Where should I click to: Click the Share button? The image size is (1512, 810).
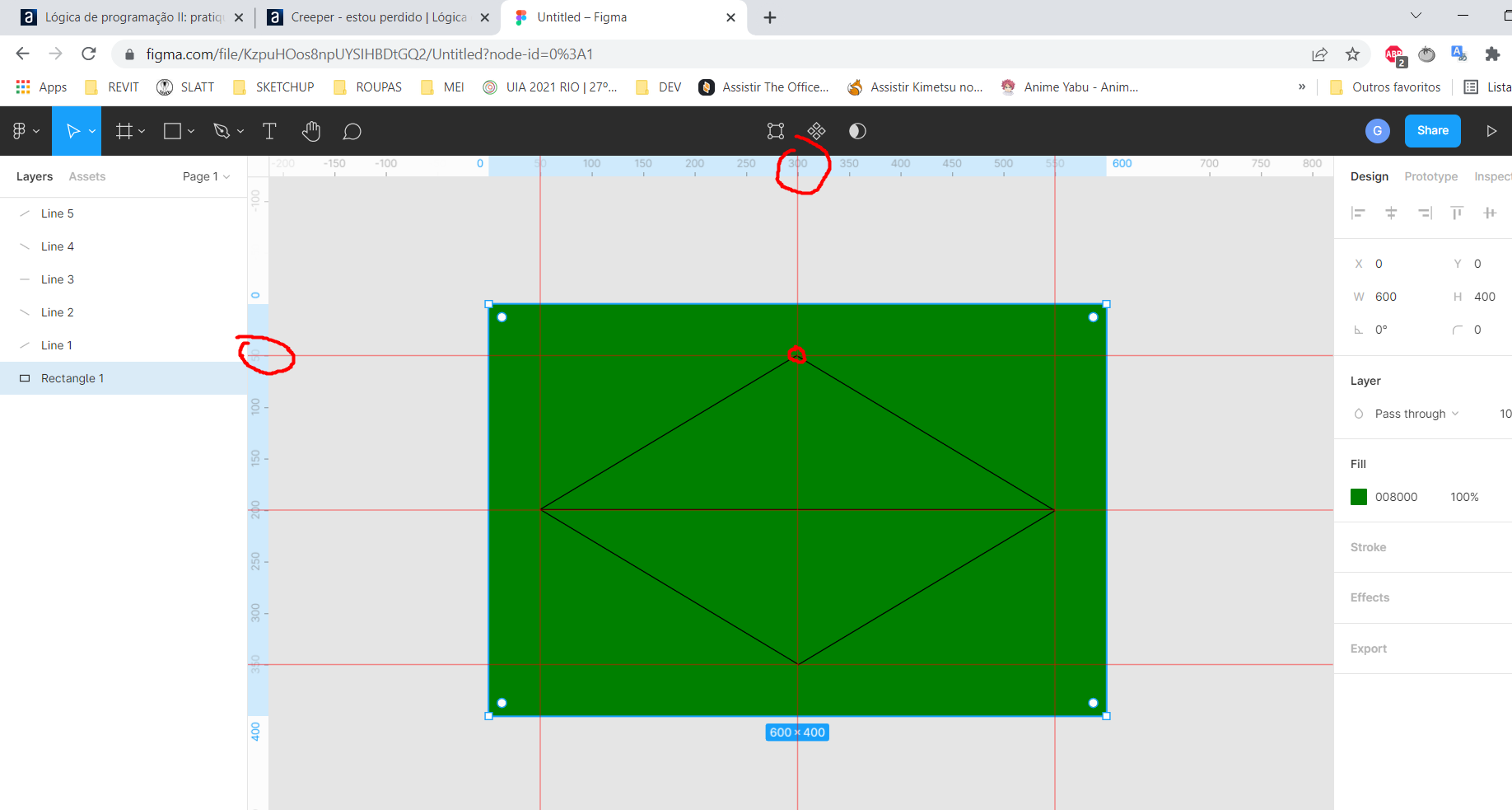click(x=1432, y=131)
